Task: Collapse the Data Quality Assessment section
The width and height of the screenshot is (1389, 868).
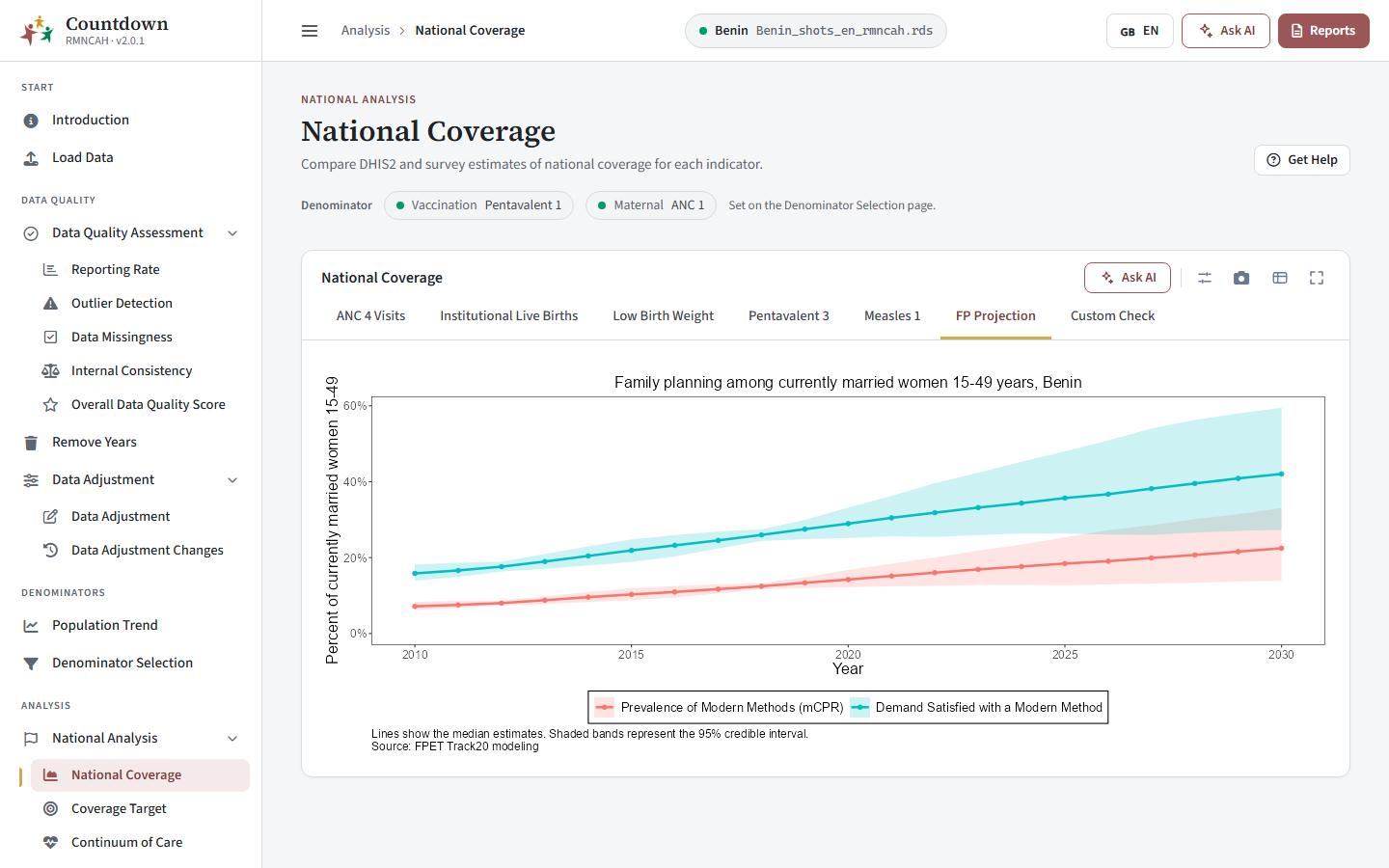Action: [232, 233]
